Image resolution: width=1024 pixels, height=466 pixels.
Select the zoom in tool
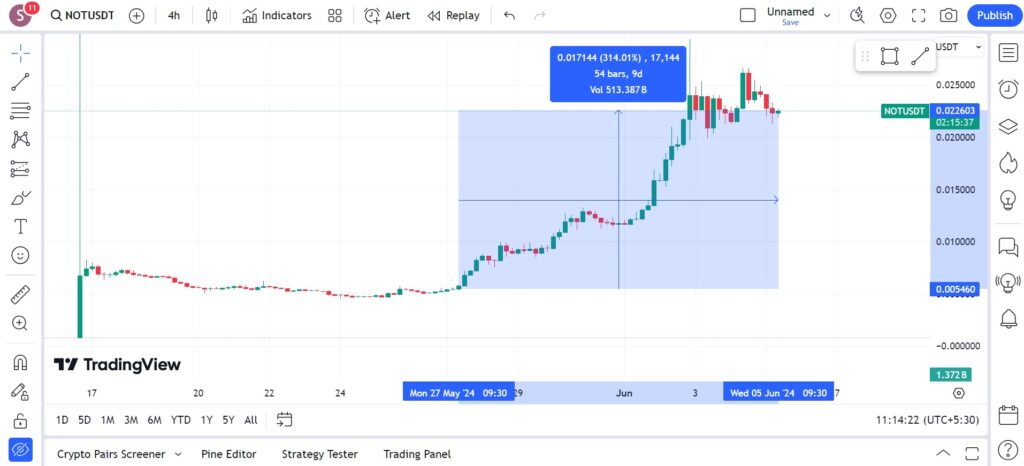pyautogui.click(x=20, y=323)
